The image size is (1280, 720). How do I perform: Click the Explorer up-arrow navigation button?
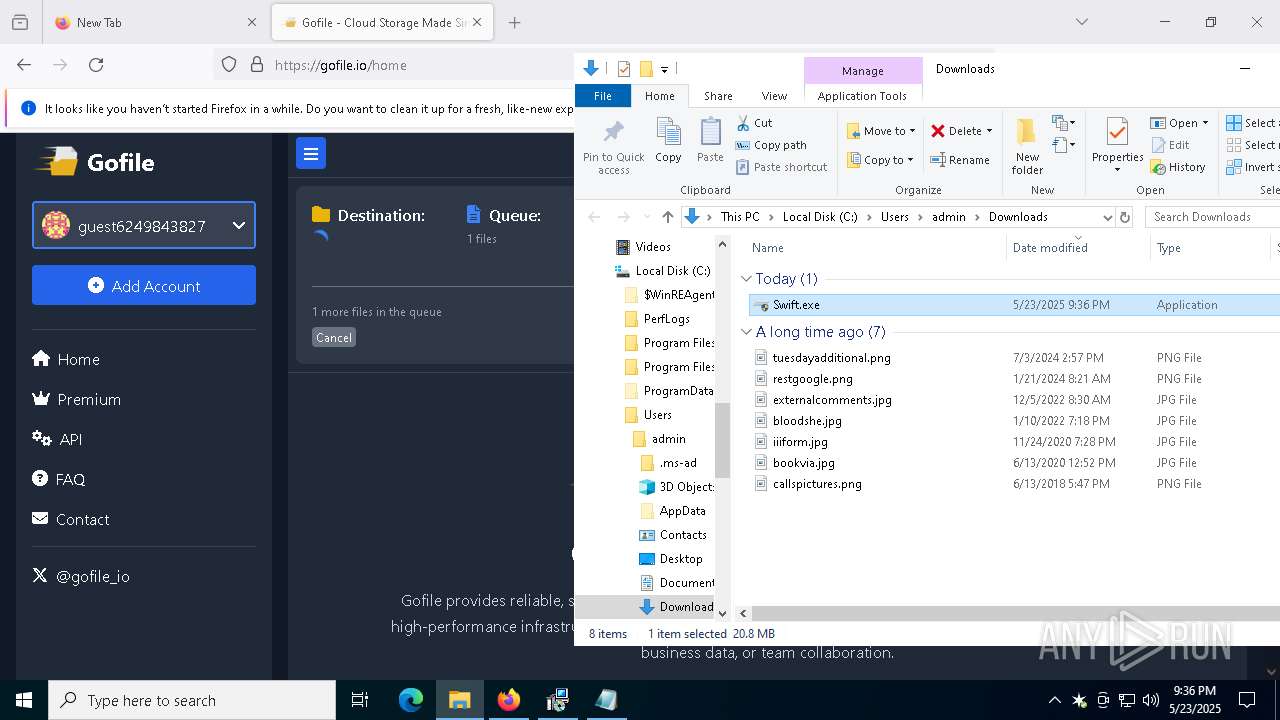click(667, 217)
